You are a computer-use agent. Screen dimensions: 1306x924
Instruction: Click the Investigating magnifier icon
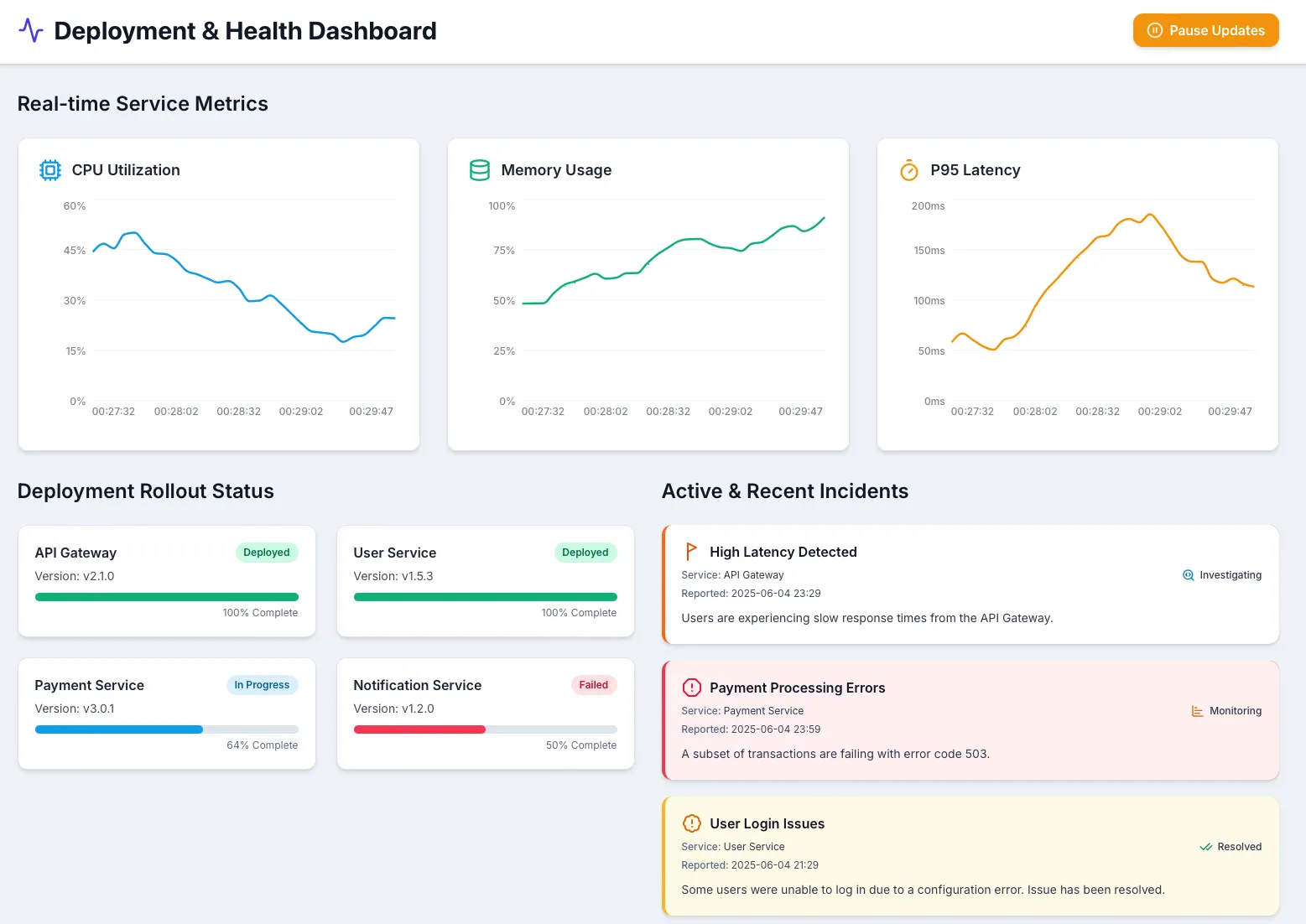coord(1188,575)
